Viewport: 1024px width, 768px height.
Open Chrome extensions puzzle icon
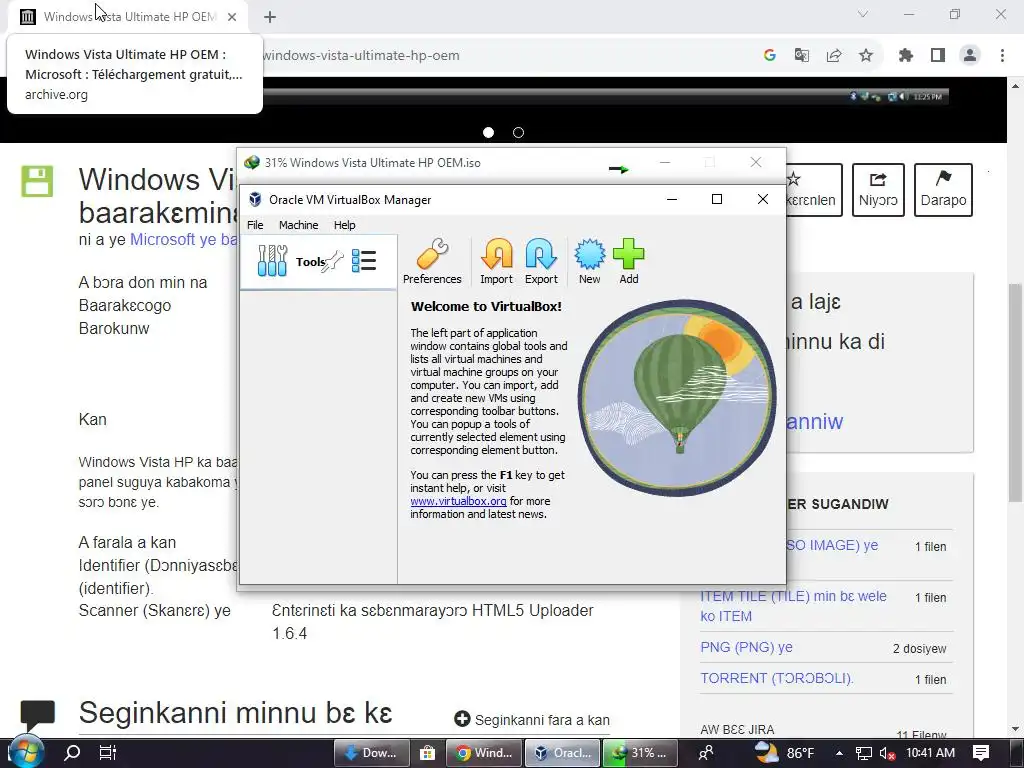(906, 56)
